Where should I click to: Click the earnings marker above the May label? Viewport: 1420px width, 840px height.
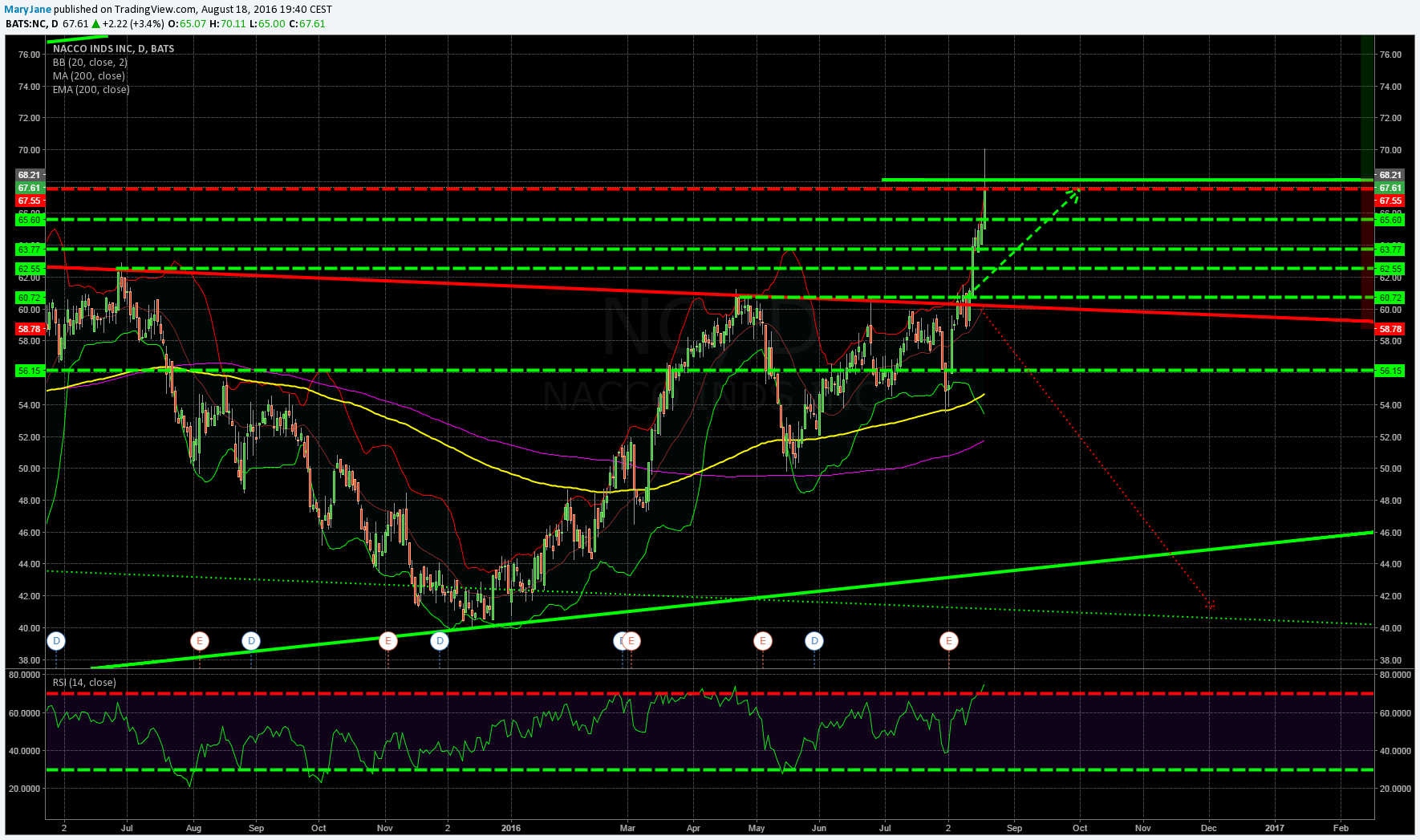point(763,640)
